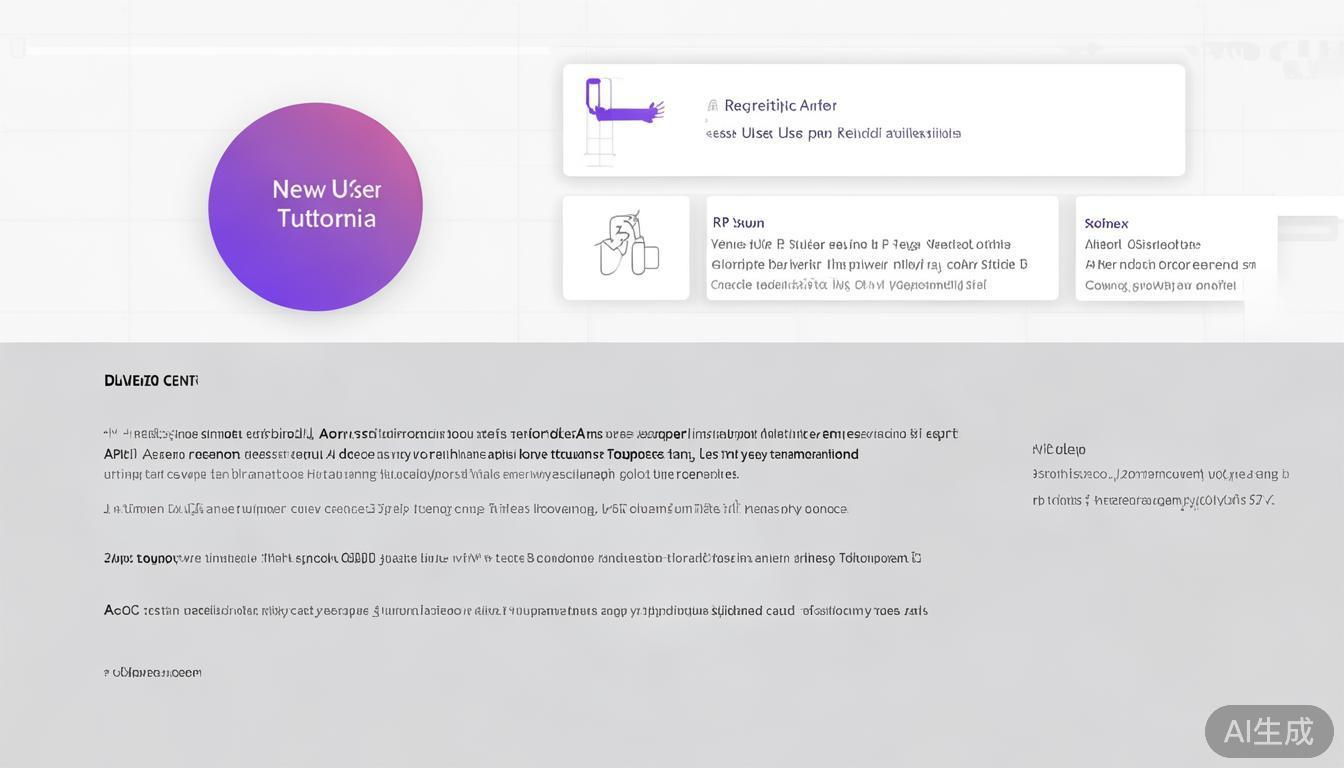Click the hand-holding-phone outline icon

tap(626, 246)
